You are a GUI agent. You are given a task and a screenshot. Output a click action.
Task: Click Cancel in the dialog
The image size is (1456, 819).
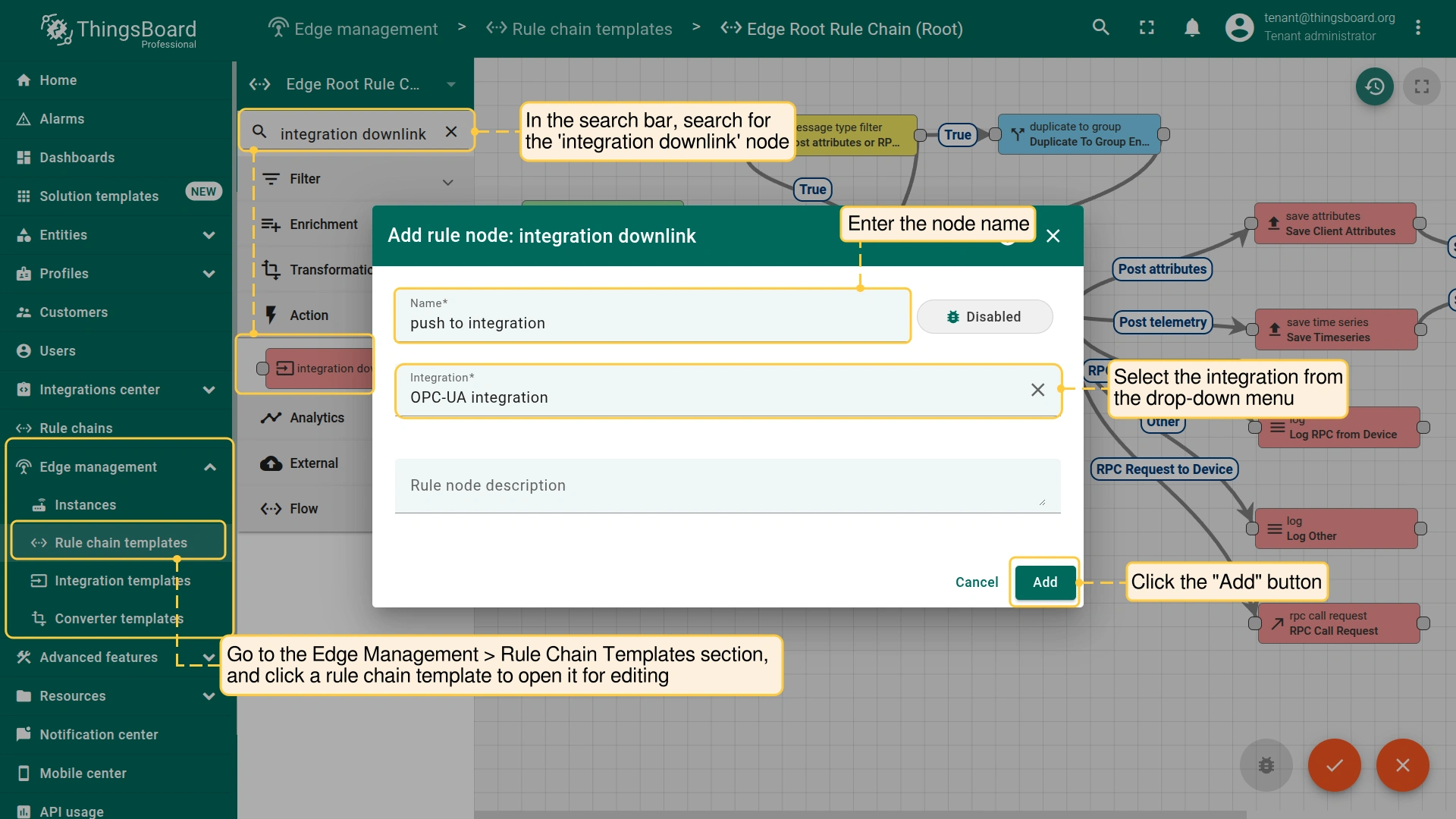pyautogui.click(x=976, y=582)
